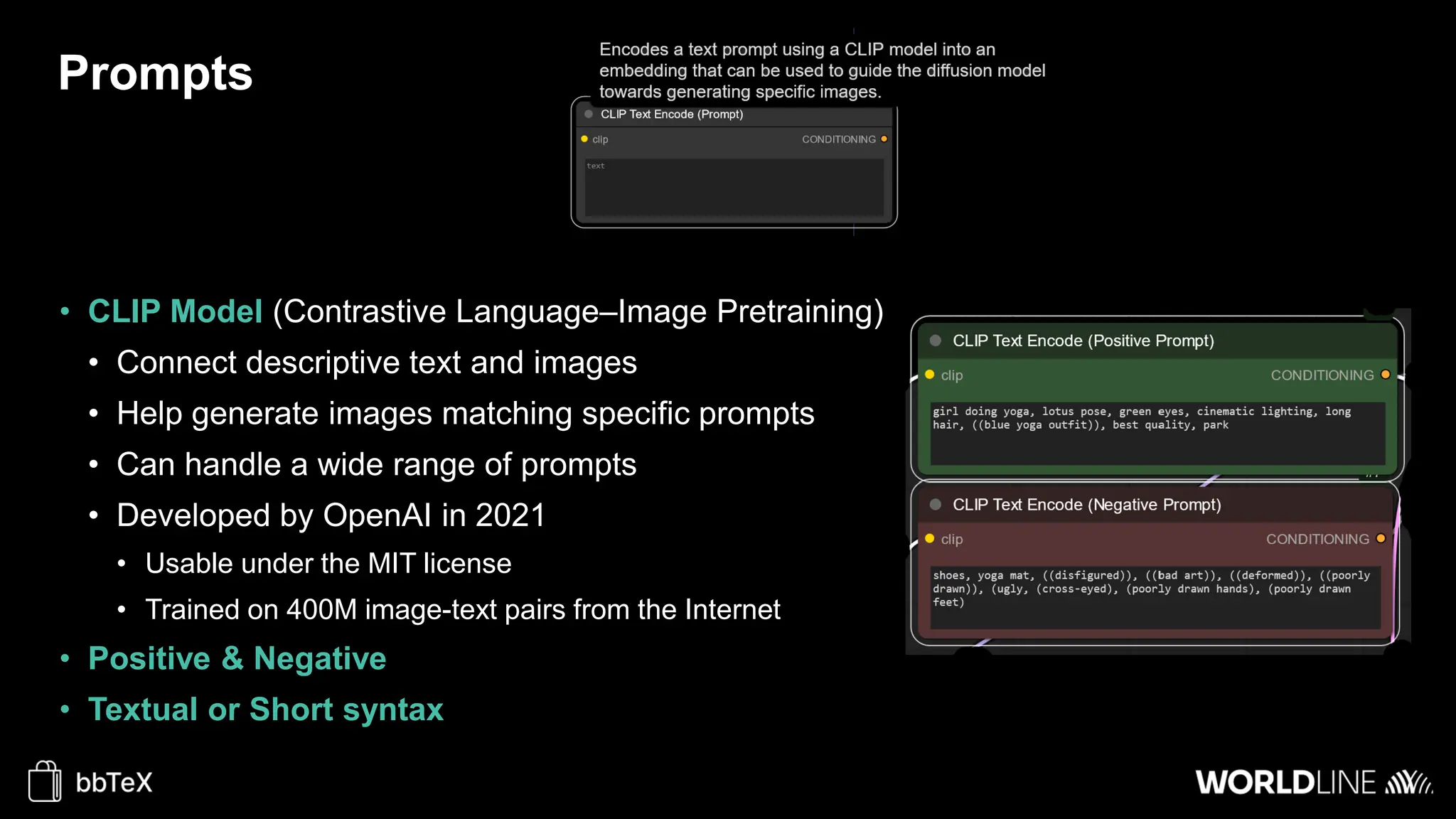This screenshot has width=1456, height=819.
Task: Click collapse dot on Negative Prompt node
Action: pos(936,505)
